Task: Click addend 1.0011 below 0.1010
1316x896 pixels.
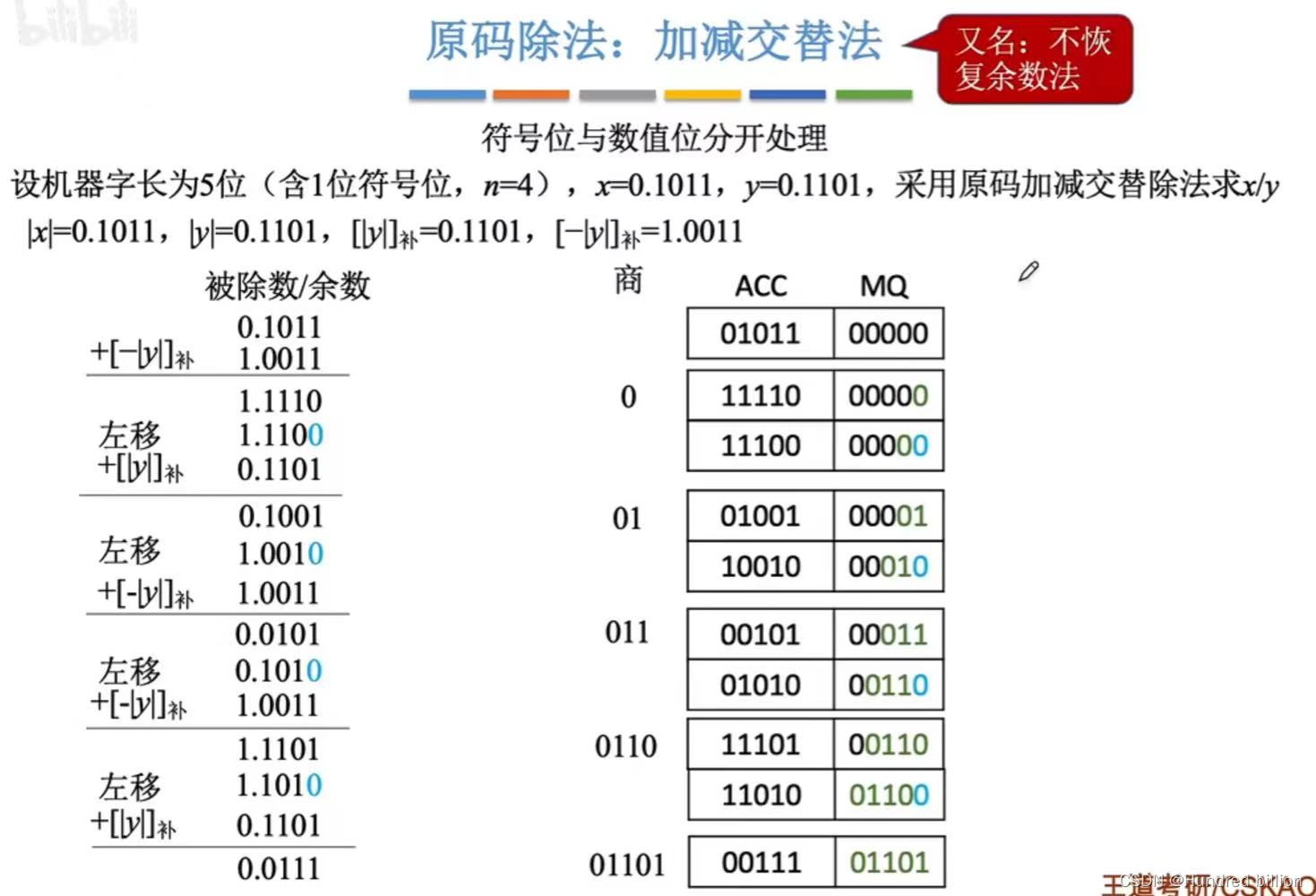Action: tap(278, 705)
